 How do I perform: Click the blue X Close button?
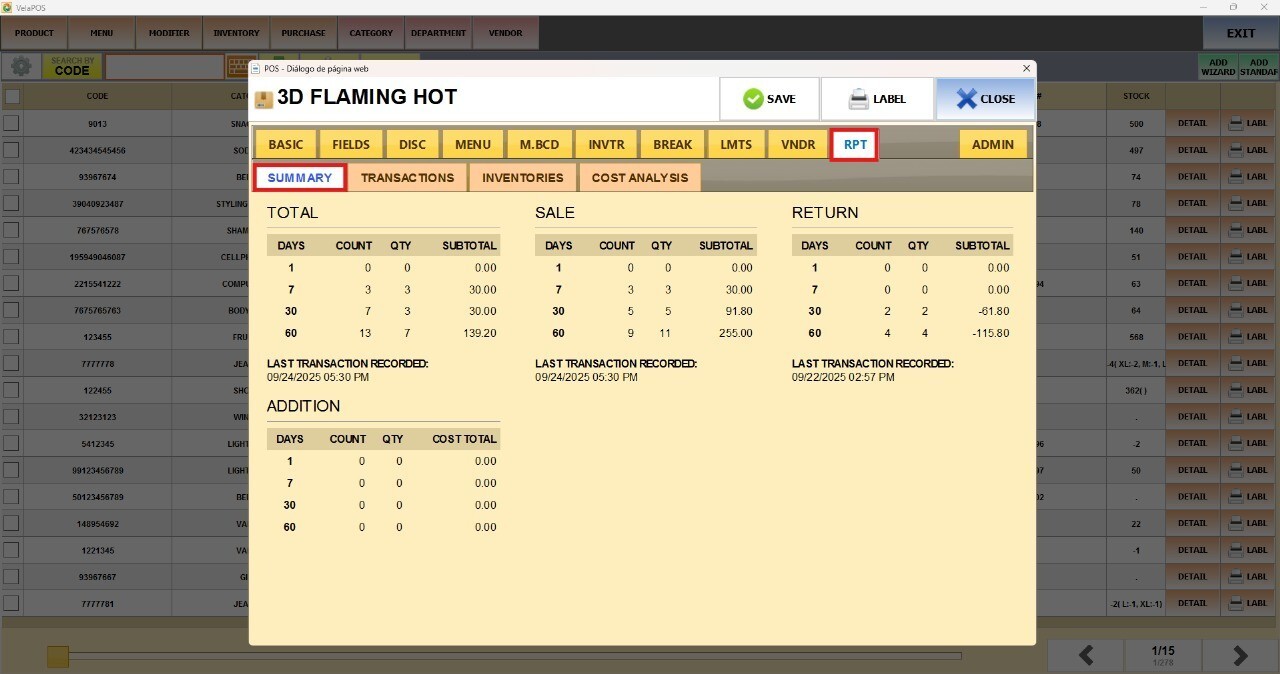985,99
